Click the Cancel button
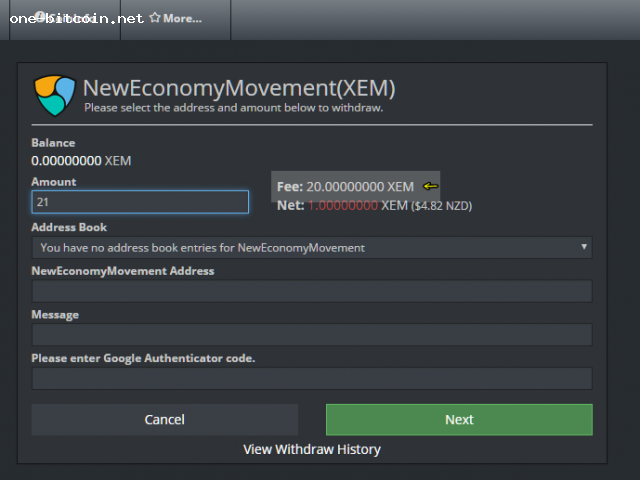Screen dimensions: 640x480 coord(164,420)
